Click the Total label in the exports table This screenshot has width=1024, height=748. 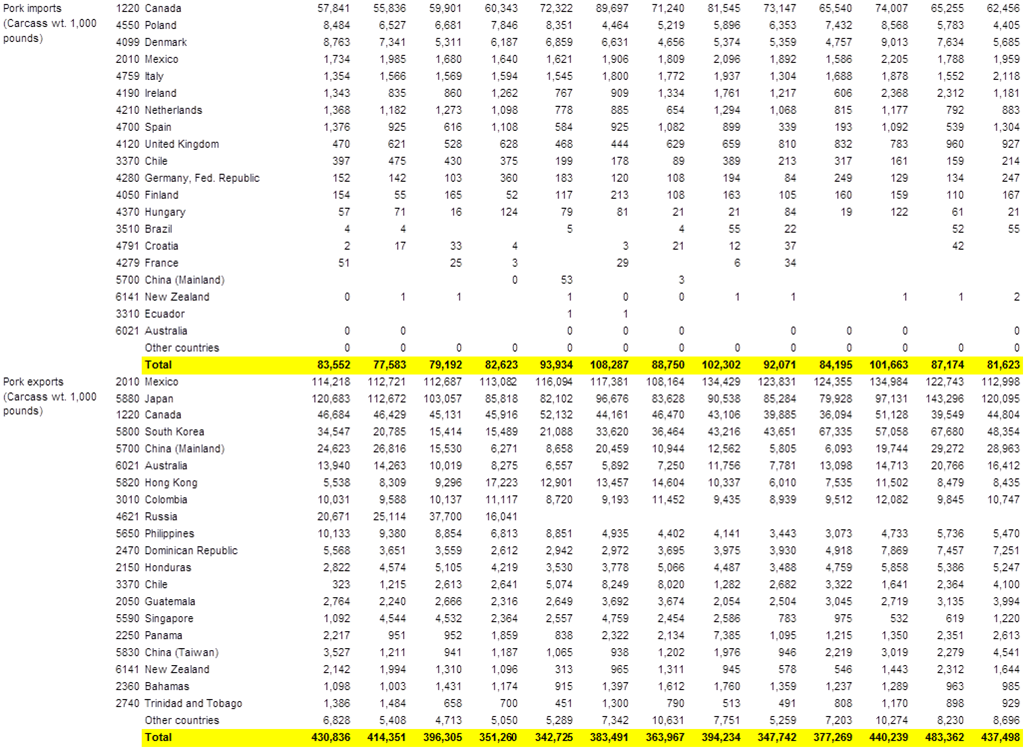tap(159, 737)
